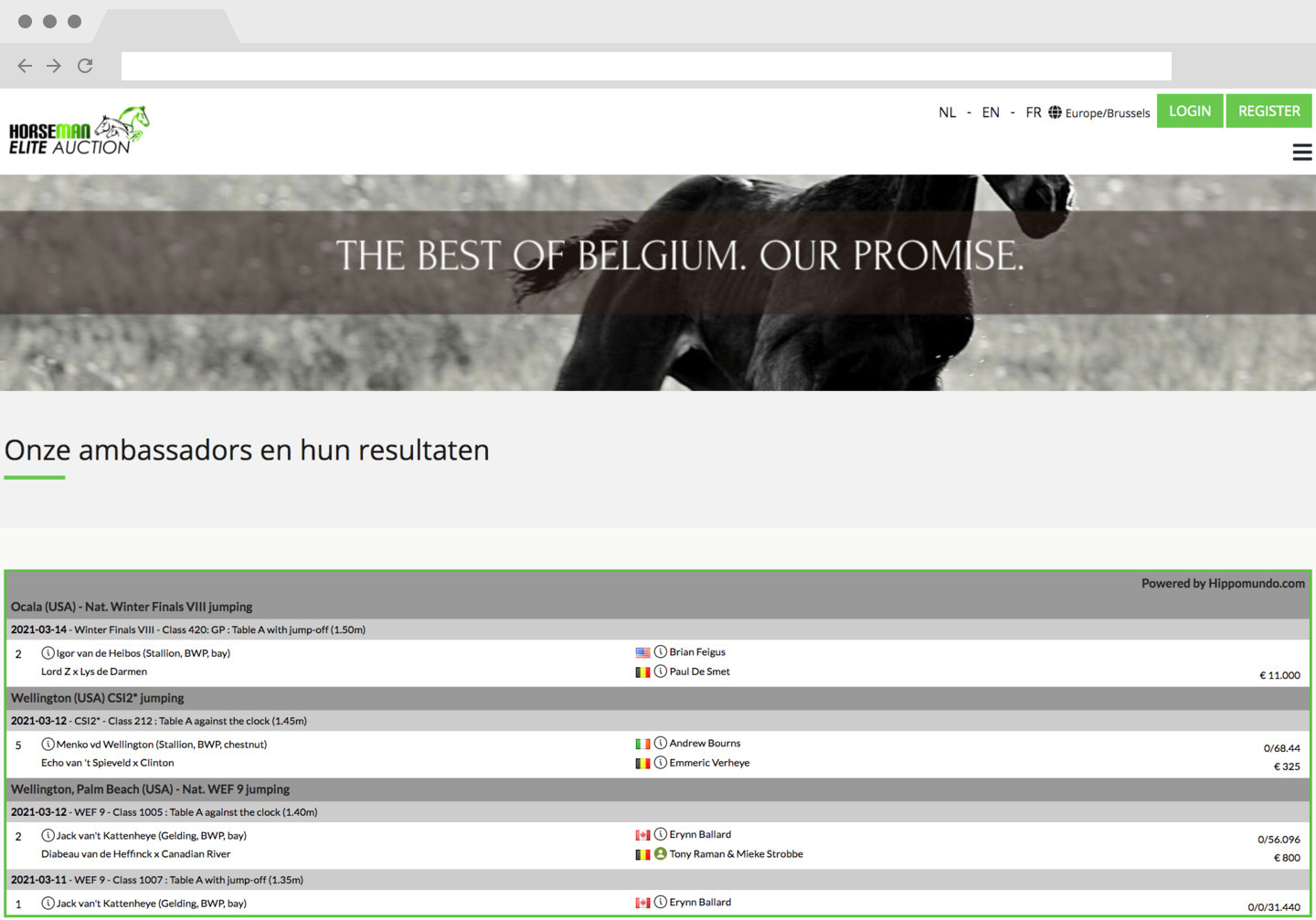
Task: Click the browser back arrow
Action: (25, 66)
